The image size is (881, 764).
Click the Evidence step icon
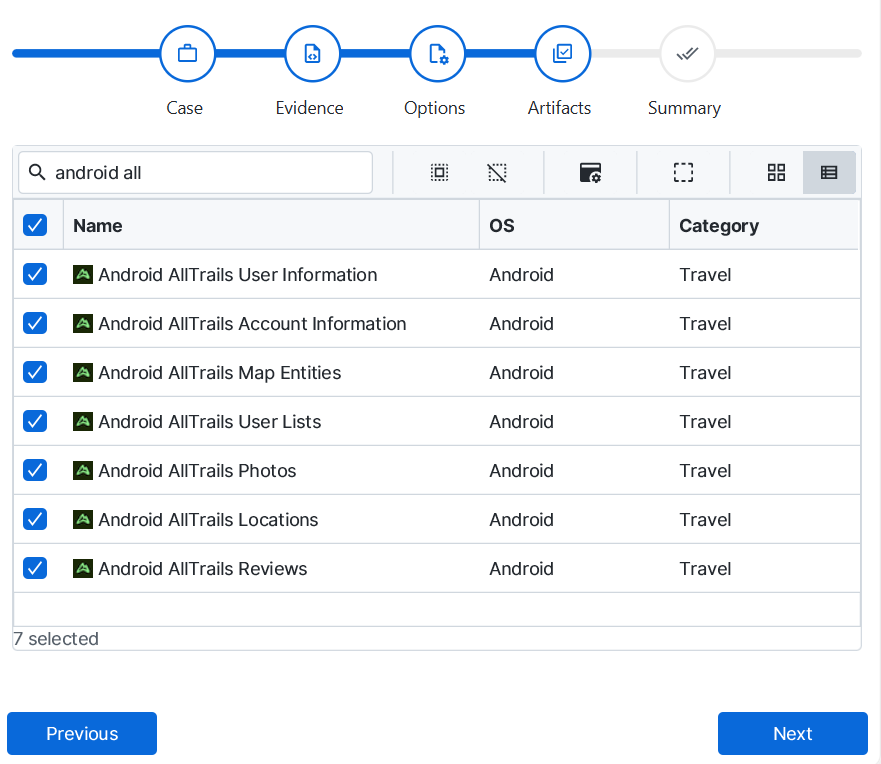coord(312,54)
